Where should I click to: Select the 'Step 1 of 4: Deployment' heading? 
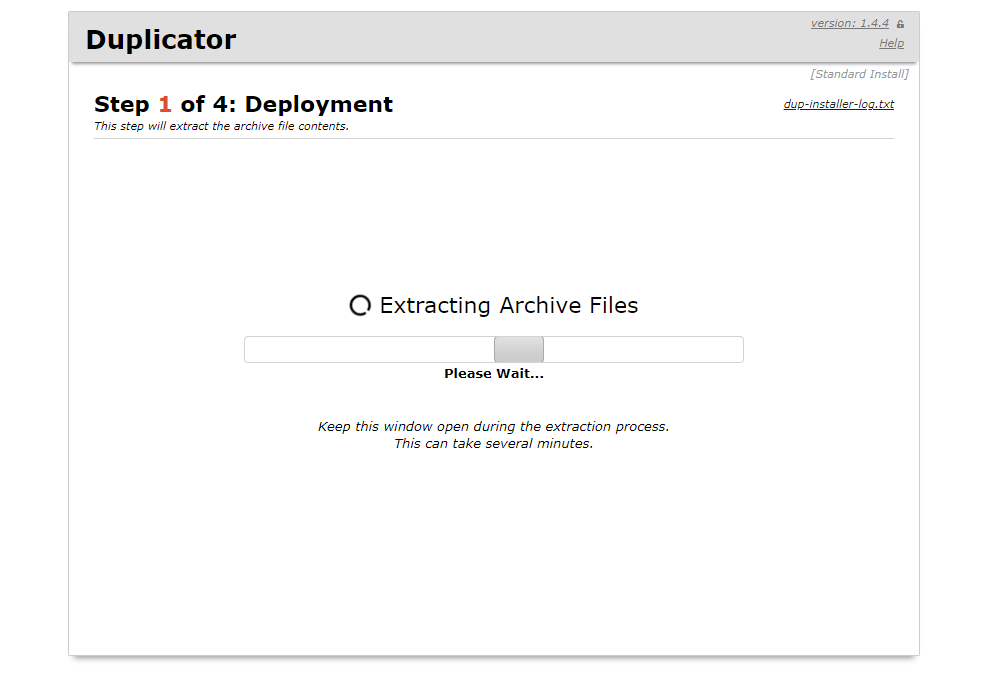[244, 104]
